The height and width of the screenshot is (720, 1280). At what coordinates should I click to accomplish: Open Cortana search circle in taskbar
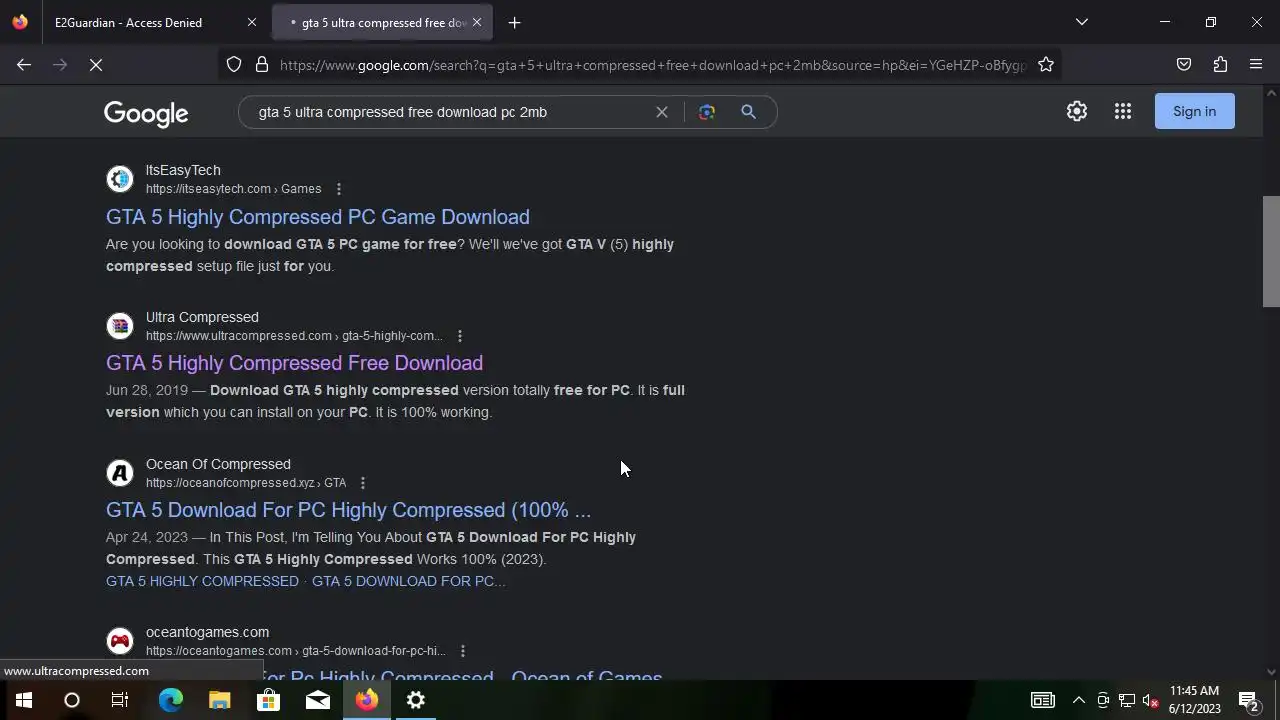point(72,700)
